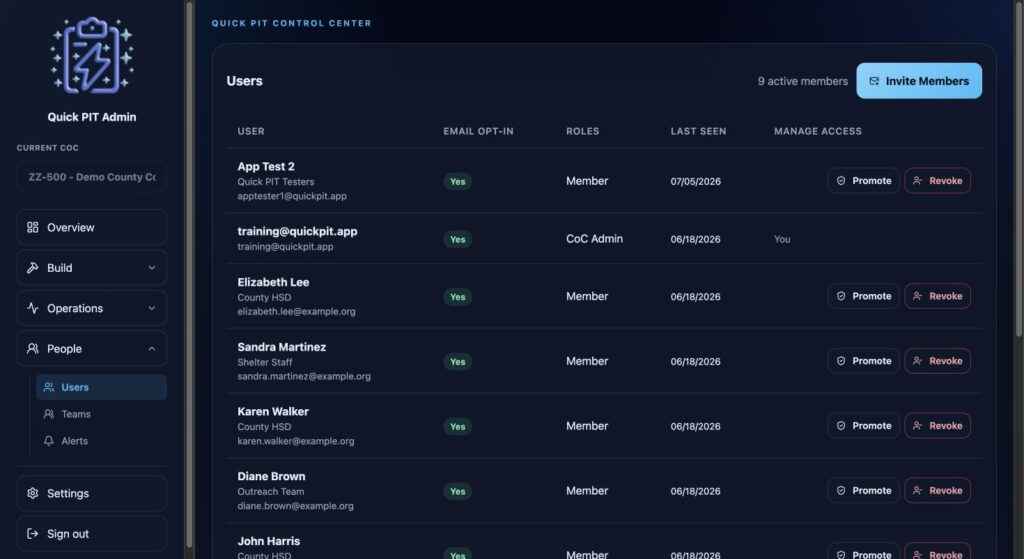Click the Sign out arrow icon
This screenshot has height=559, width=1024.
(x=33, y=534)
